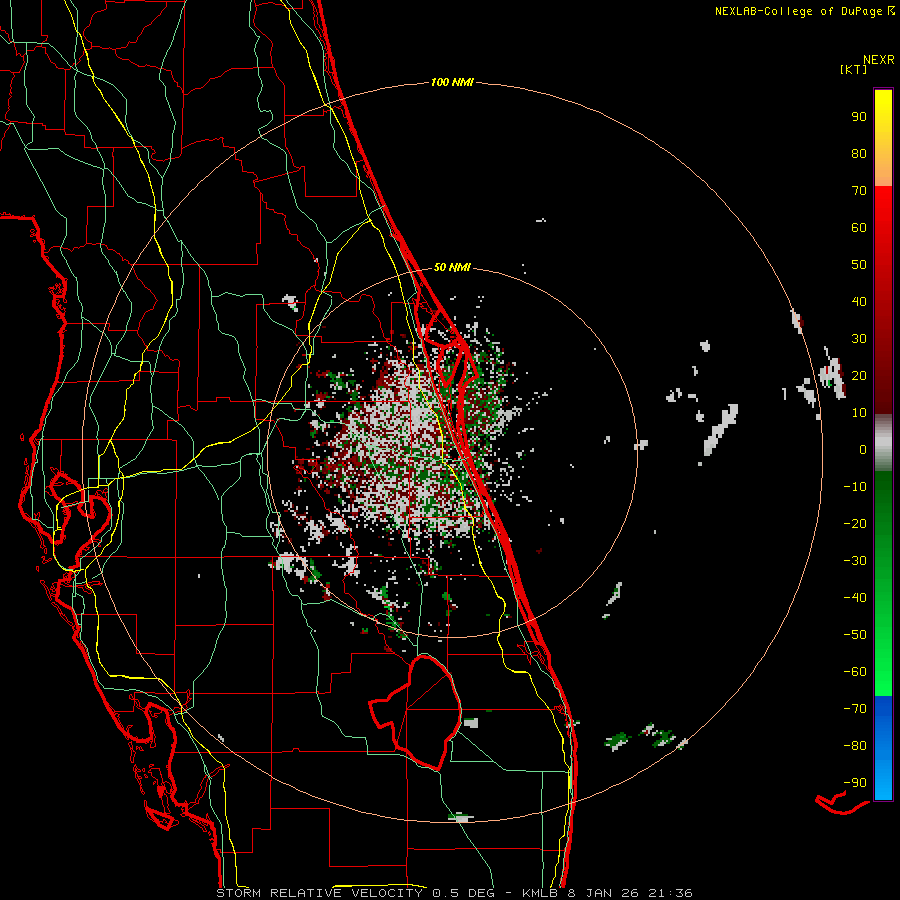Click the [KT] units label
Screen dimensions: 900x900
[853, 69]
